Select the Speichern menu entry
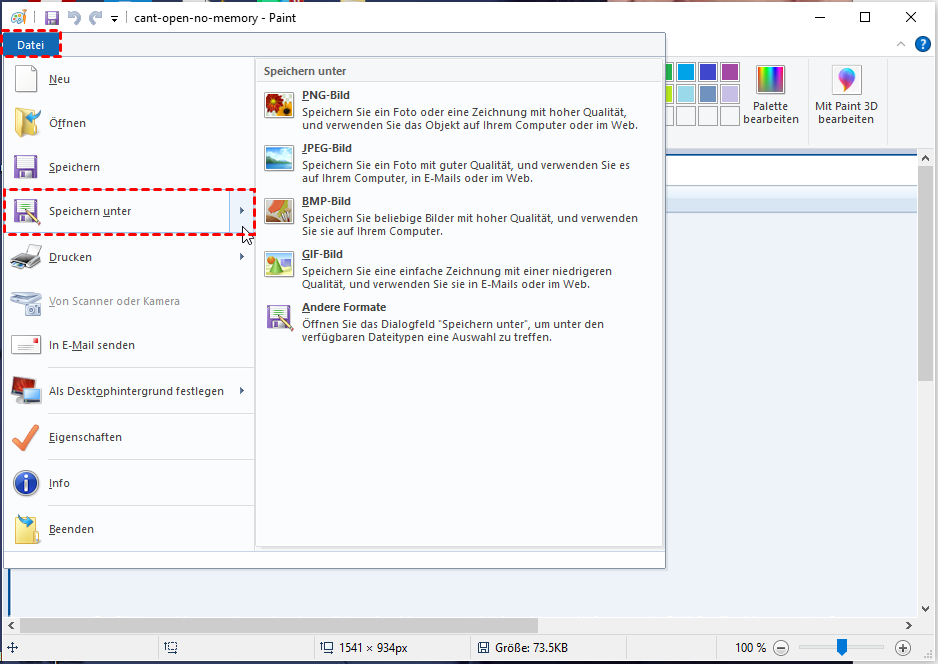The width and height of the screenshot is (938, 664). pos(129,167)
